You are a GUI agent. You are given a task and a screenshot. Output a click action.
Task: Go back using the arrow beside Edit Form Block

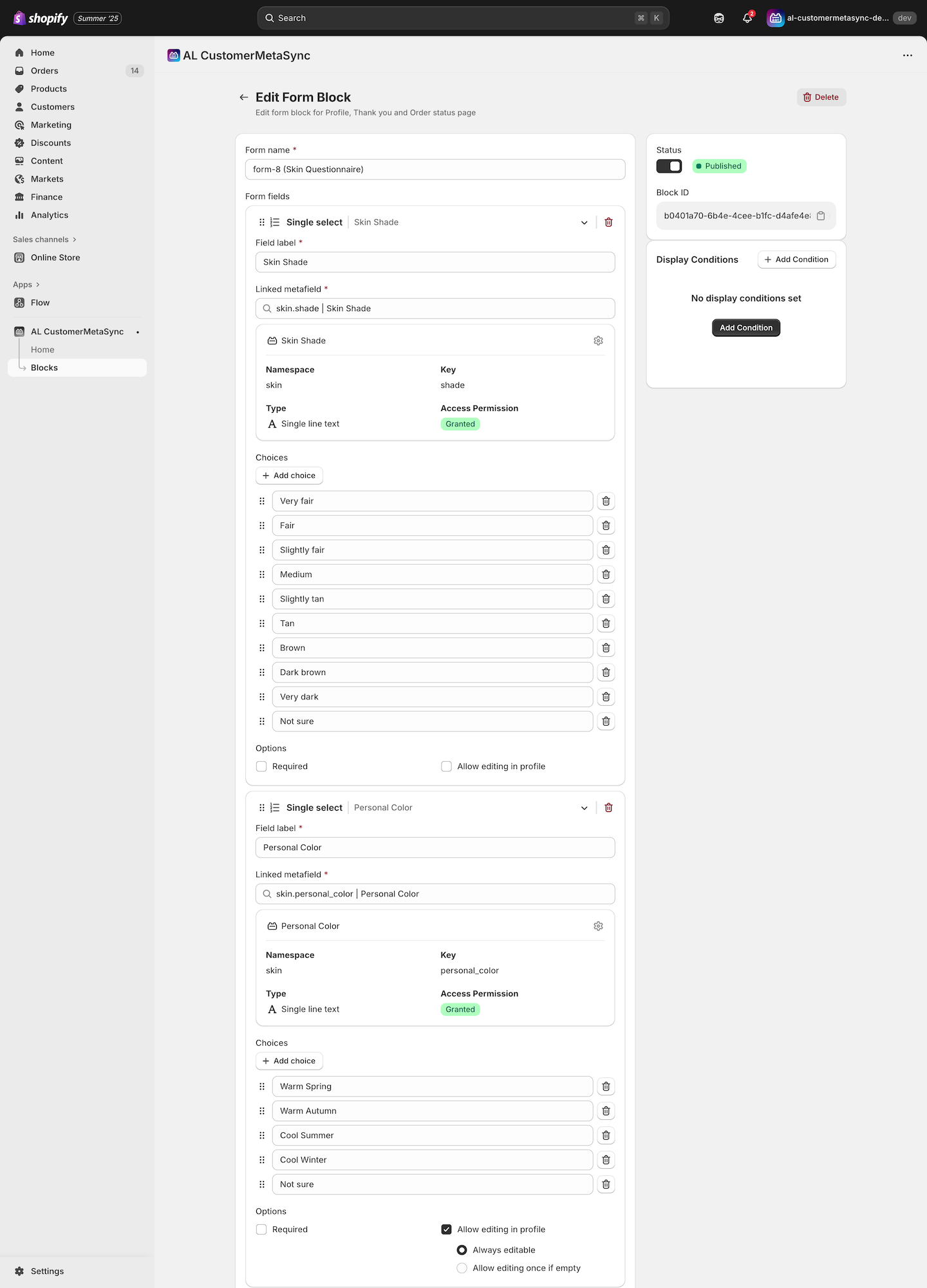[x=244, y=97]
